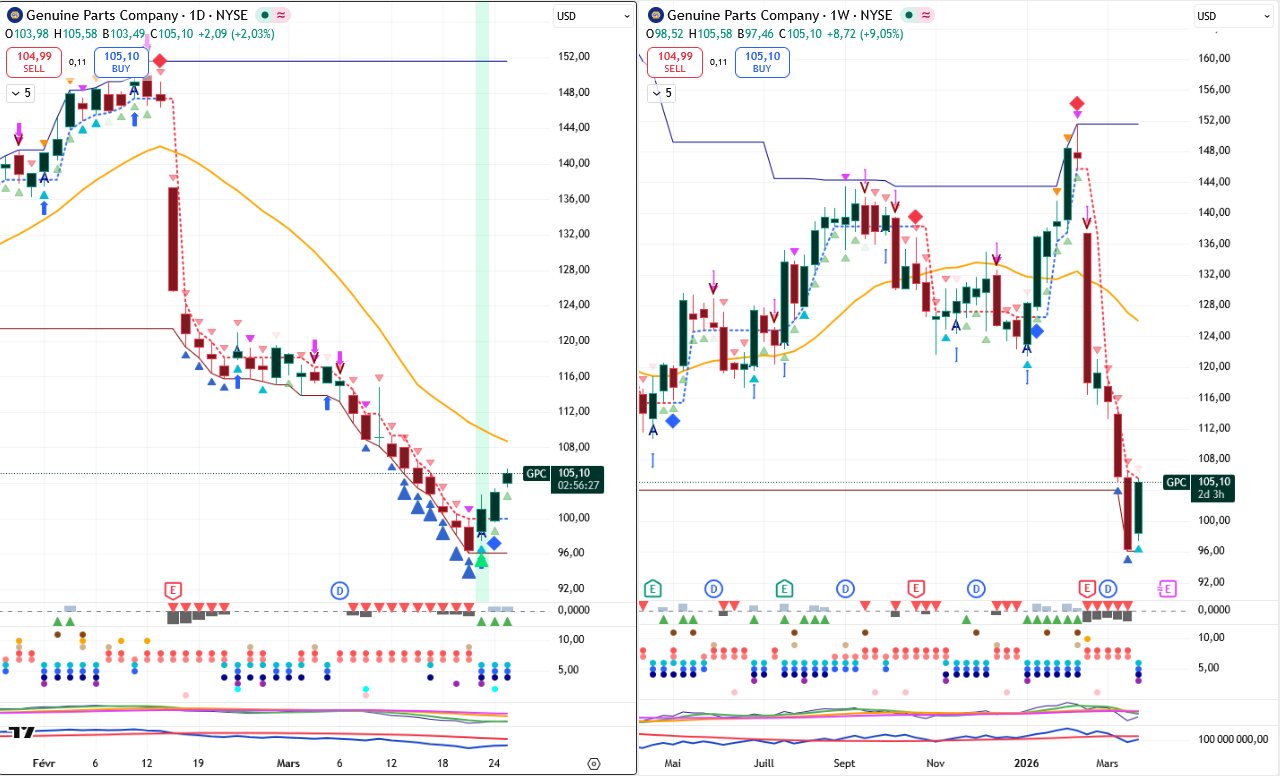Click the 1W Genuine Parts Company chart title
1280x776 pixels.
(778, 15)
